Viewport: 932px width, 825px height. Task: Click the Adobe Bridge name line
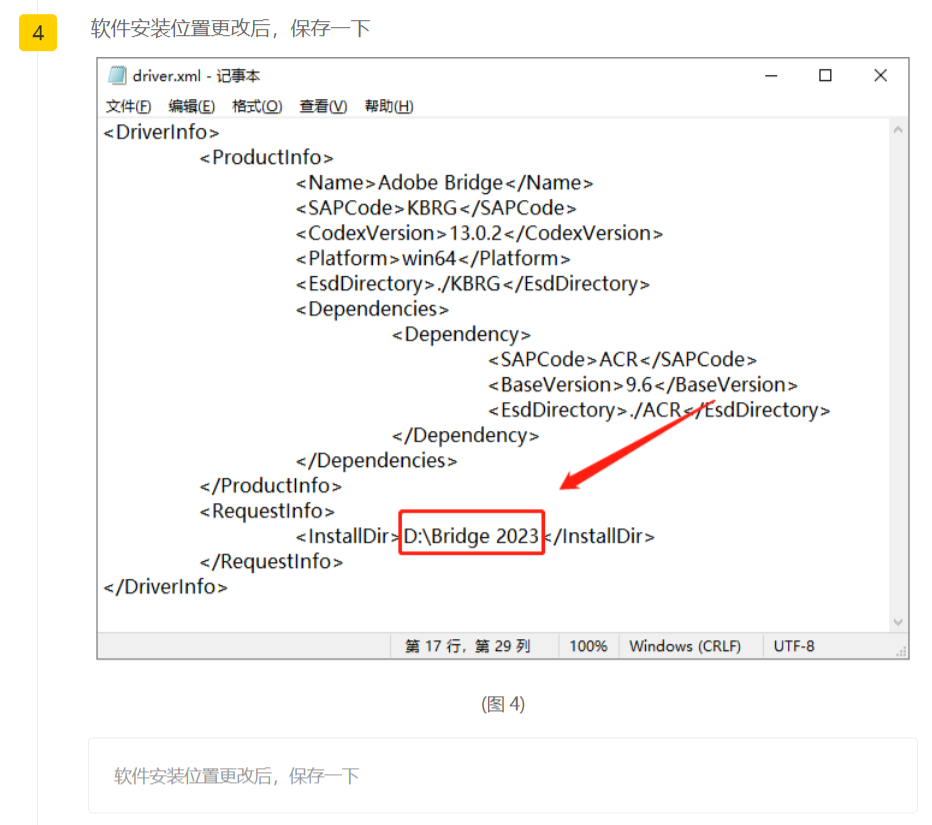(445, 182)
